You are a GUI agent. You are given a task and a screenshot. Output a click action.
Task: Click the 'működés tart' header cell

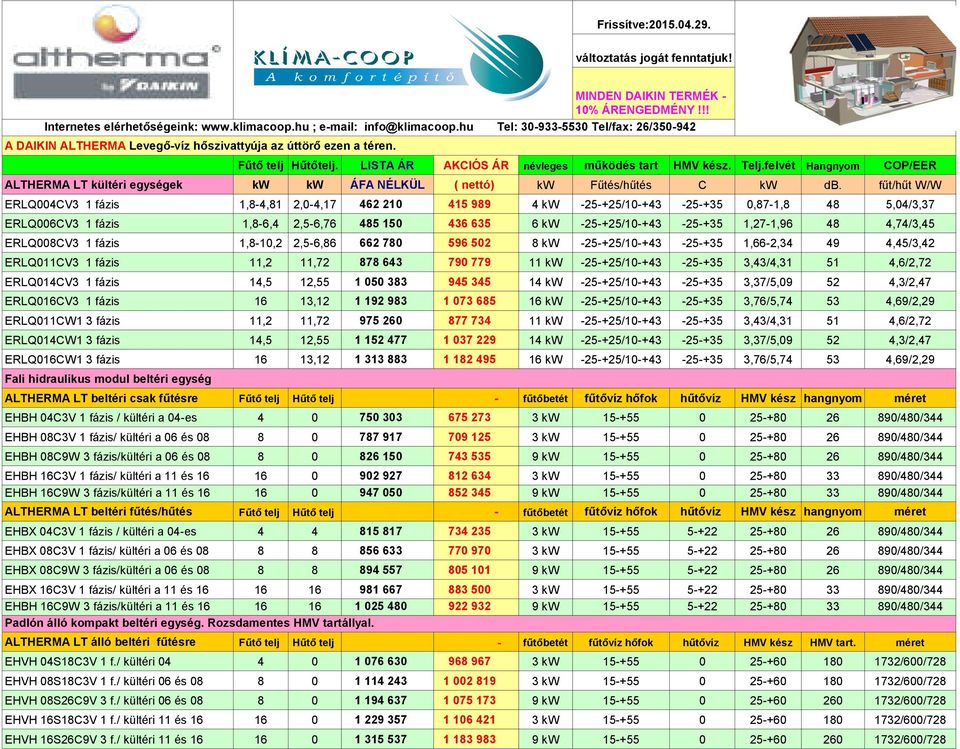tap(621, 165)
